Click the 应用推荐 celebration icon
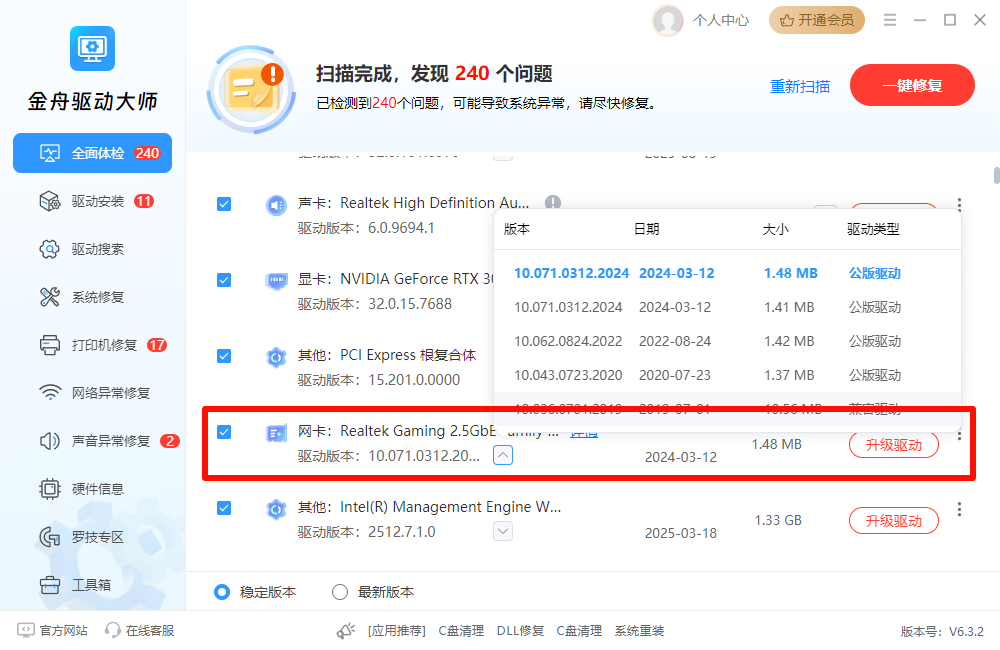This screenshot has height=650, width=1000. (346, 631)
